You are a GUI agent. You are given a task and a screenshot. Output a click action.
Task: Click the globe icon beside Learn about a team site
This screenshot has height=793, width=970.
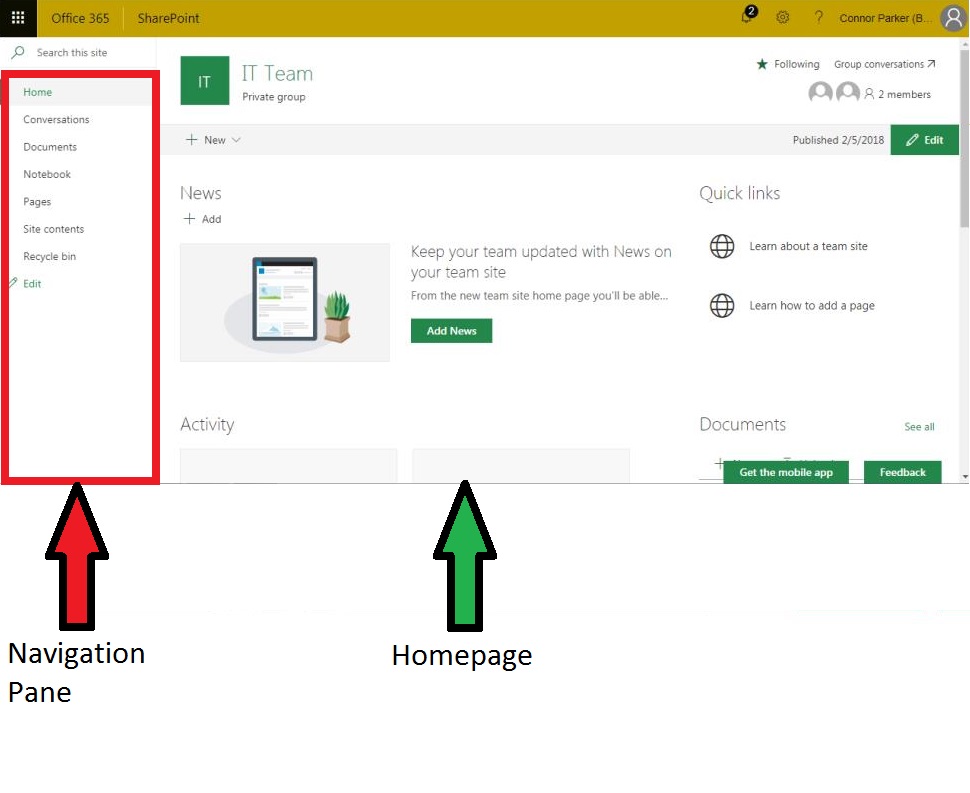[x=722, y=246]
